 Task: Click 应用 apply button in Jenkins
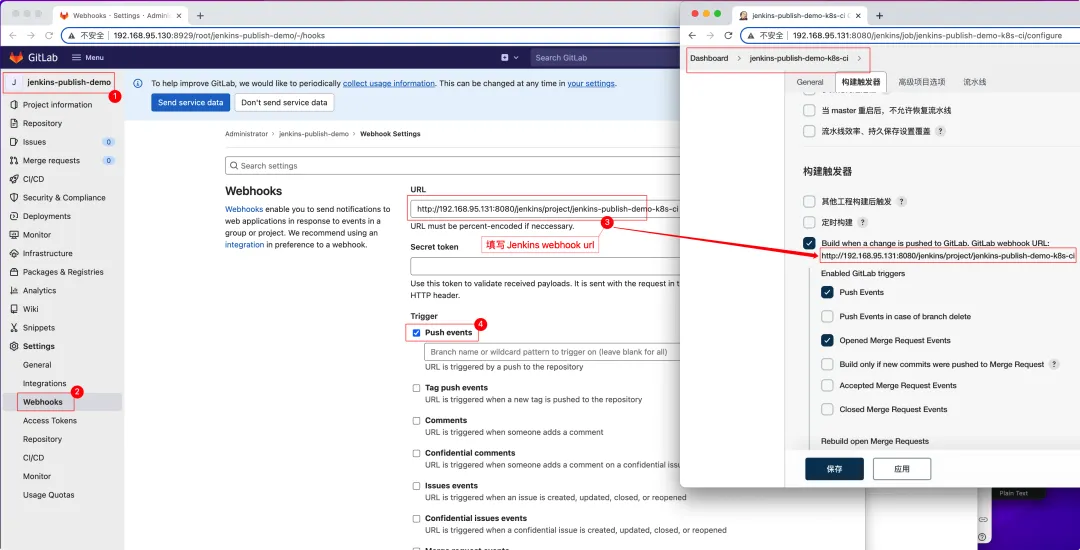pyautogui.click(x=902, y=469)
